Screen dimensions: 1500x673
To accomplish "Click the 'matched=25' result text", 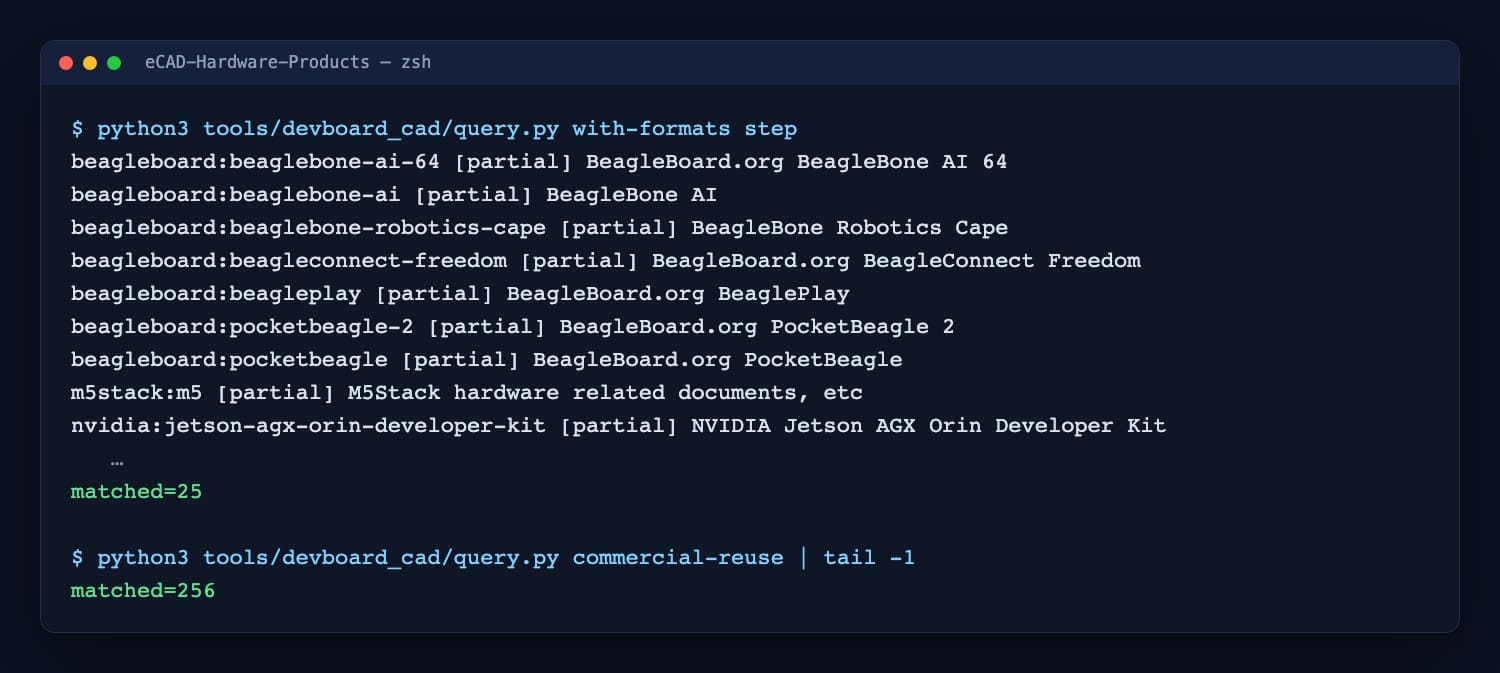I will click(x=137, y=492).
